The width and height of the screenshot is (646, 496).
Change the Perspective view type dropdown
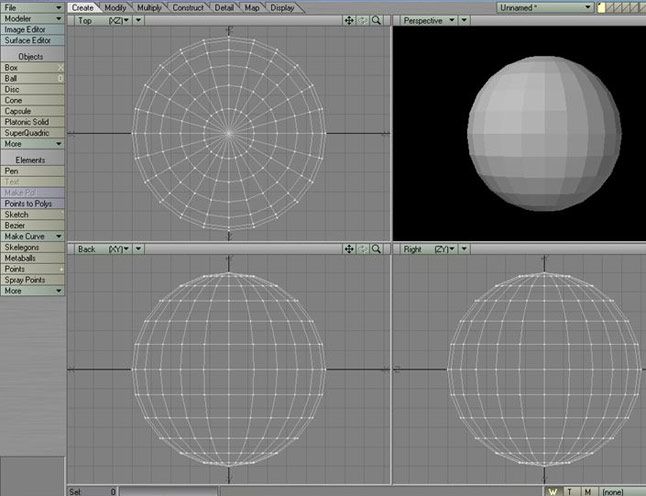click(x=428, y=20)
